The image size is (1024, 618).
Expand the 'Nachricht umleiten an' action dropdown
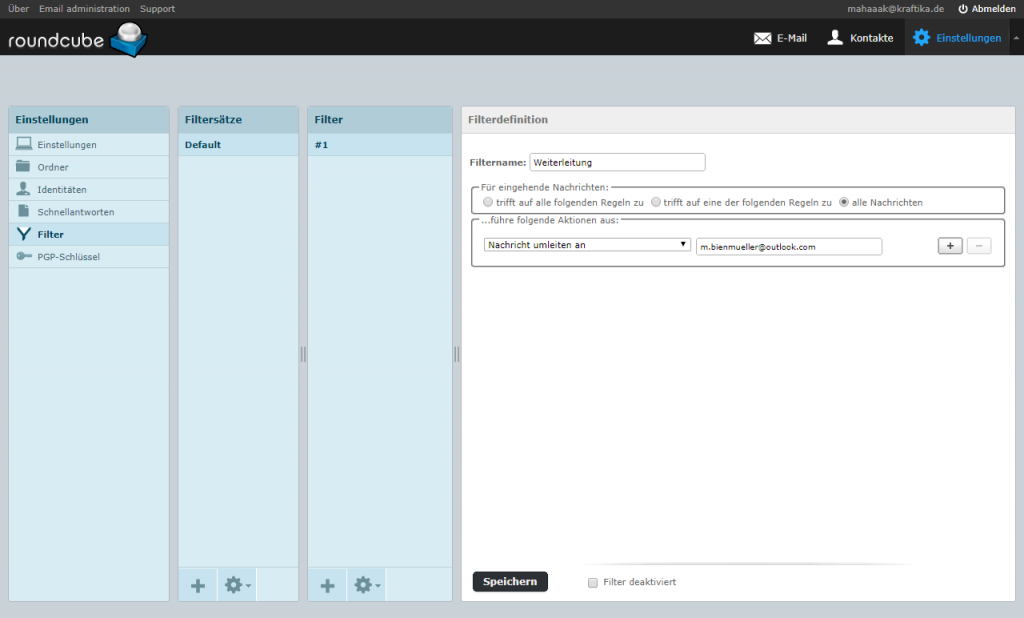point(586,245)
